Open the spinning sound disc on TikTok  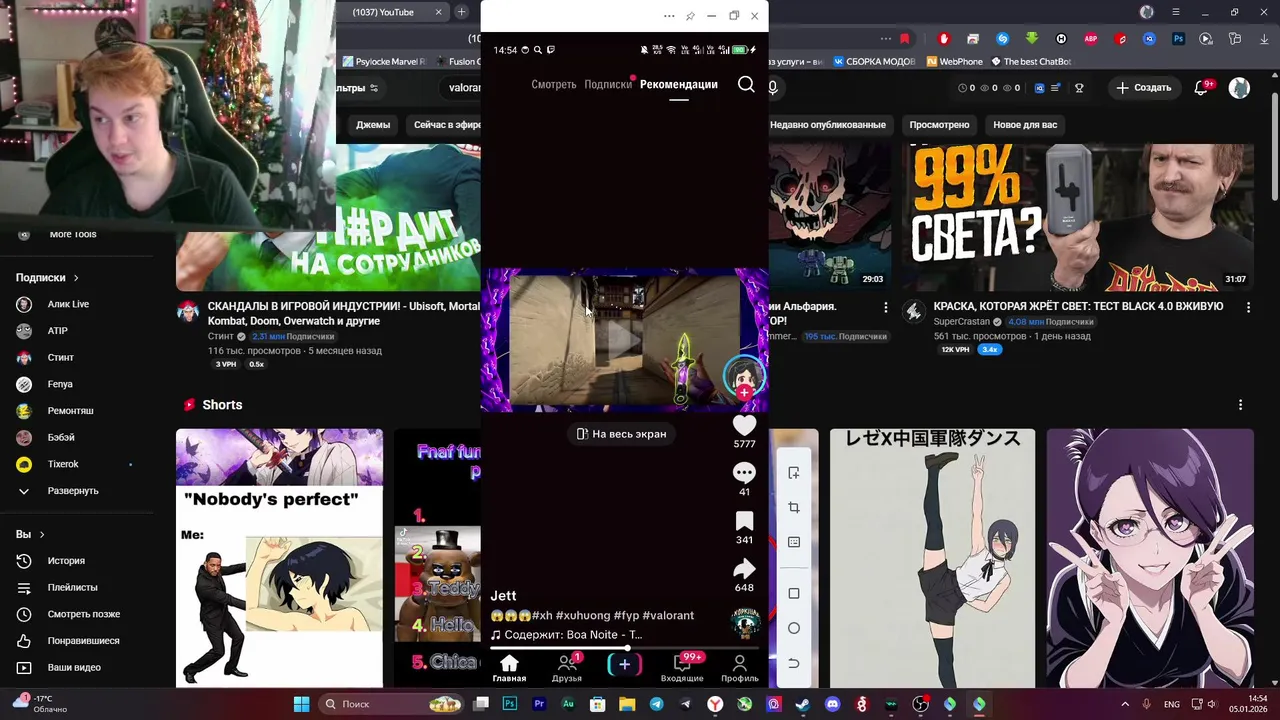[x=745, y=623]
